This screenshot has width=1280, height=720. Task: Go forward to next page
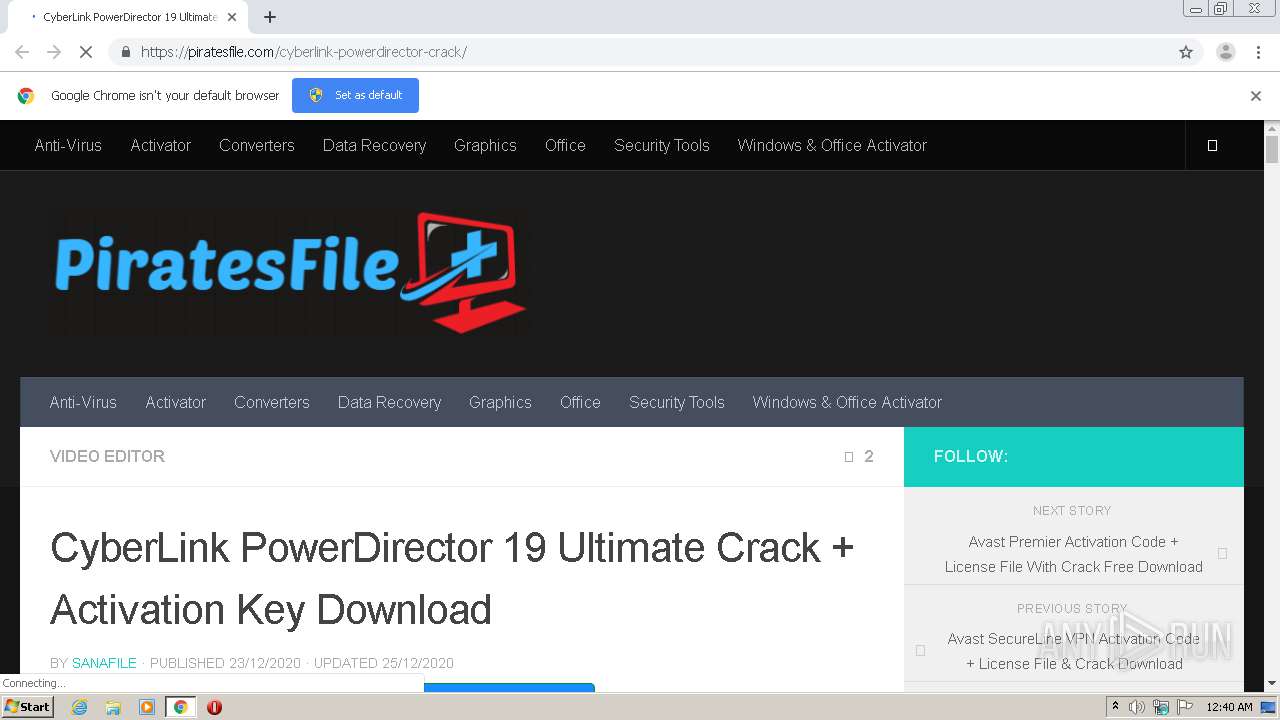click(54, 52)
